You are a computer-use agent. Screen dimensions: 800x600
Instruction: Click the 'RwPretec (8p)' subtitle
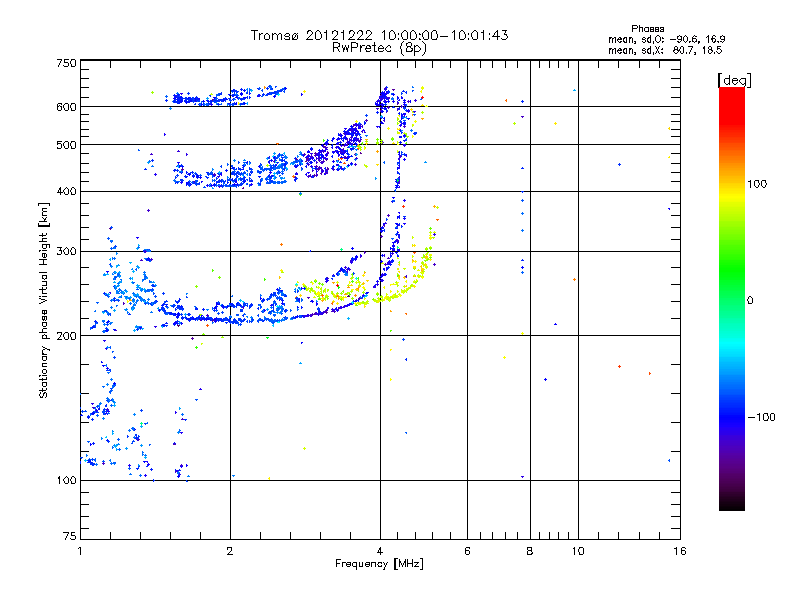point(379,48)
